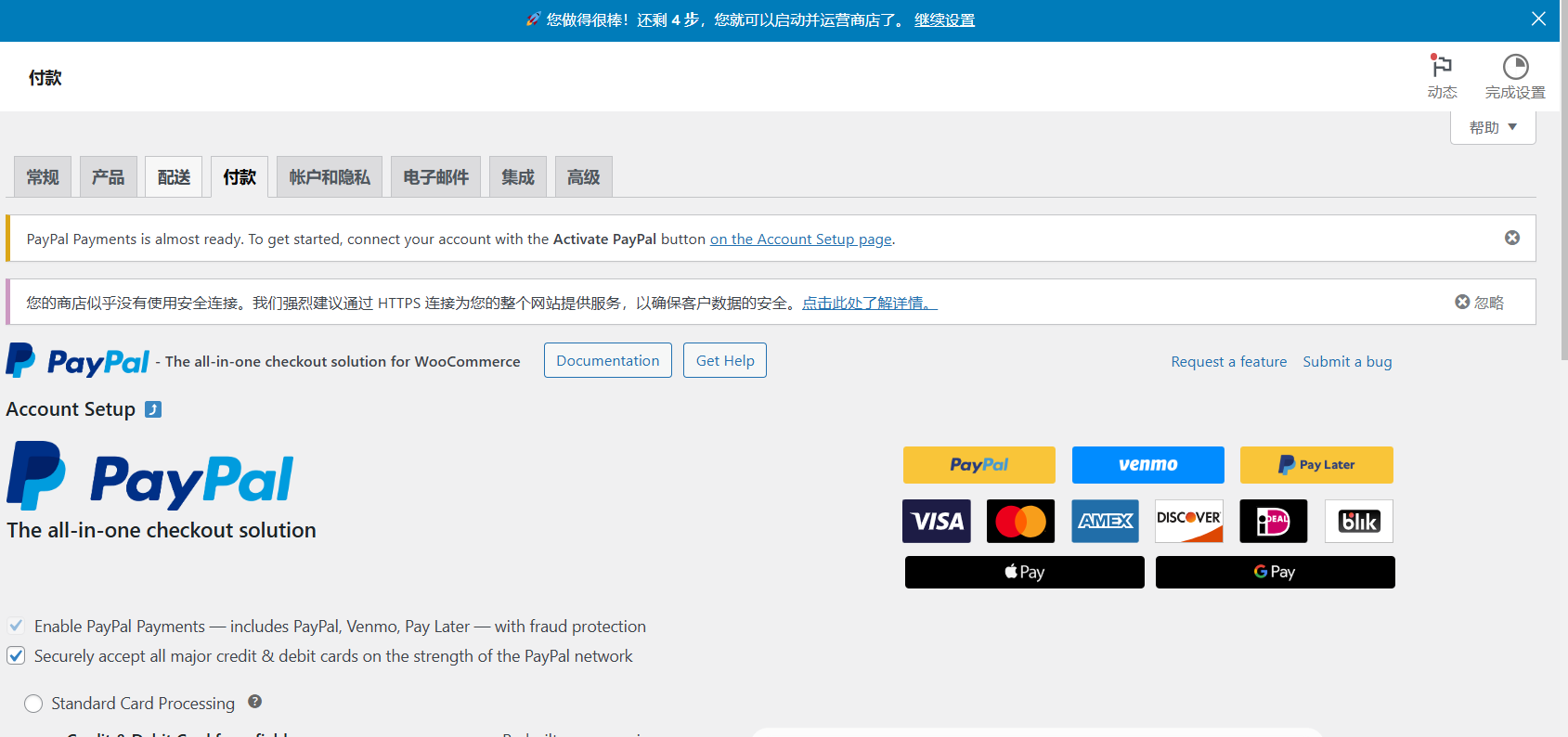Click the Submit a bug link
This screenshot has width=1568, height=737.
pos(1347,361)
